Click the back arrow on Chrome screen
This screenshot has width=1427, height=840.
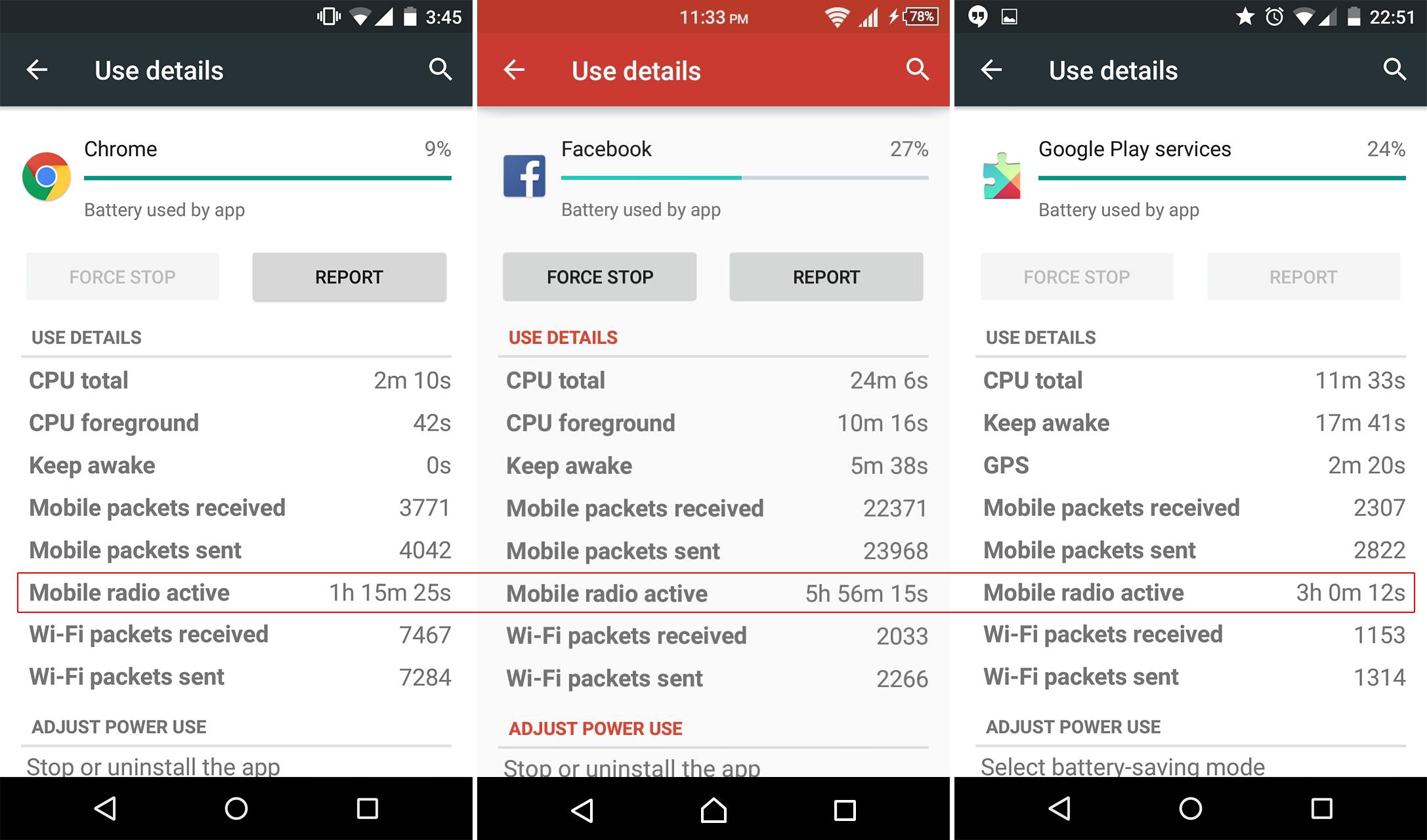[x=38, y=70]
